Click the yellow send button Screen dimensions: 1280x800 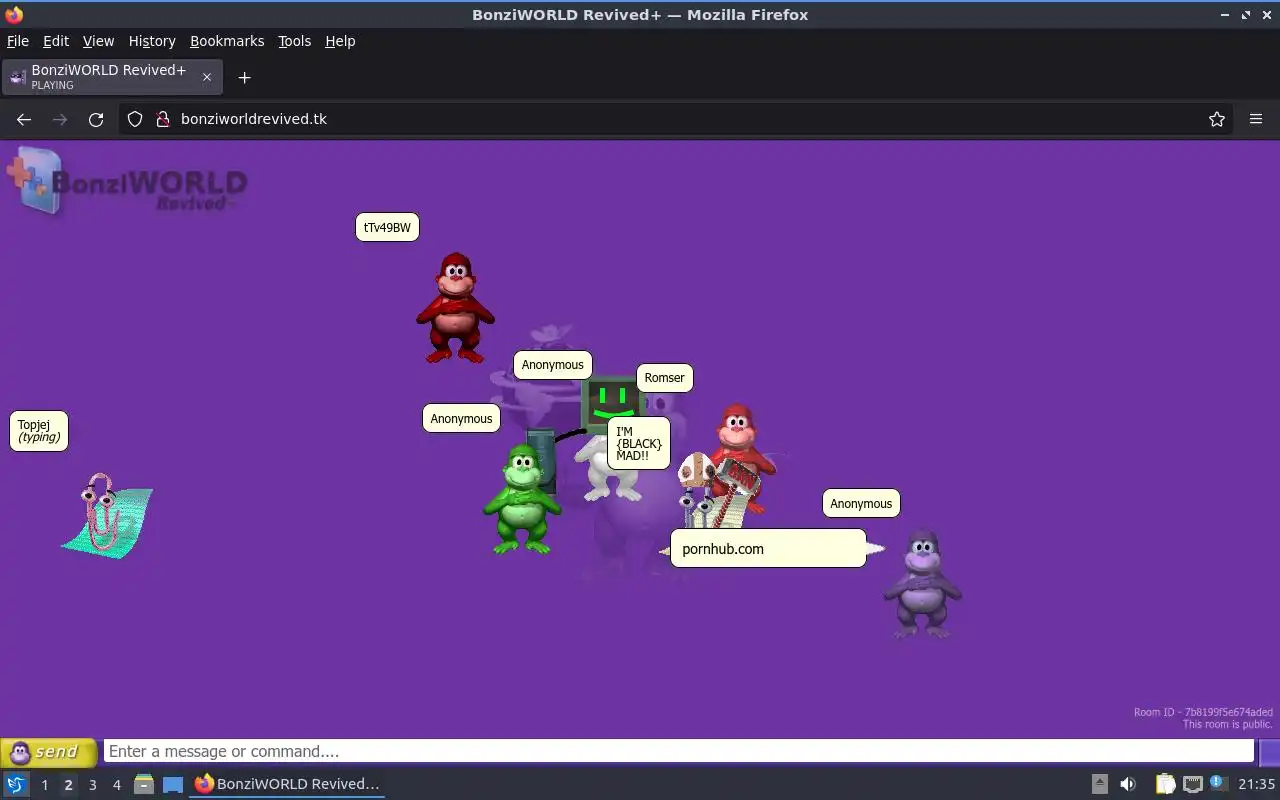pos(49,752)
